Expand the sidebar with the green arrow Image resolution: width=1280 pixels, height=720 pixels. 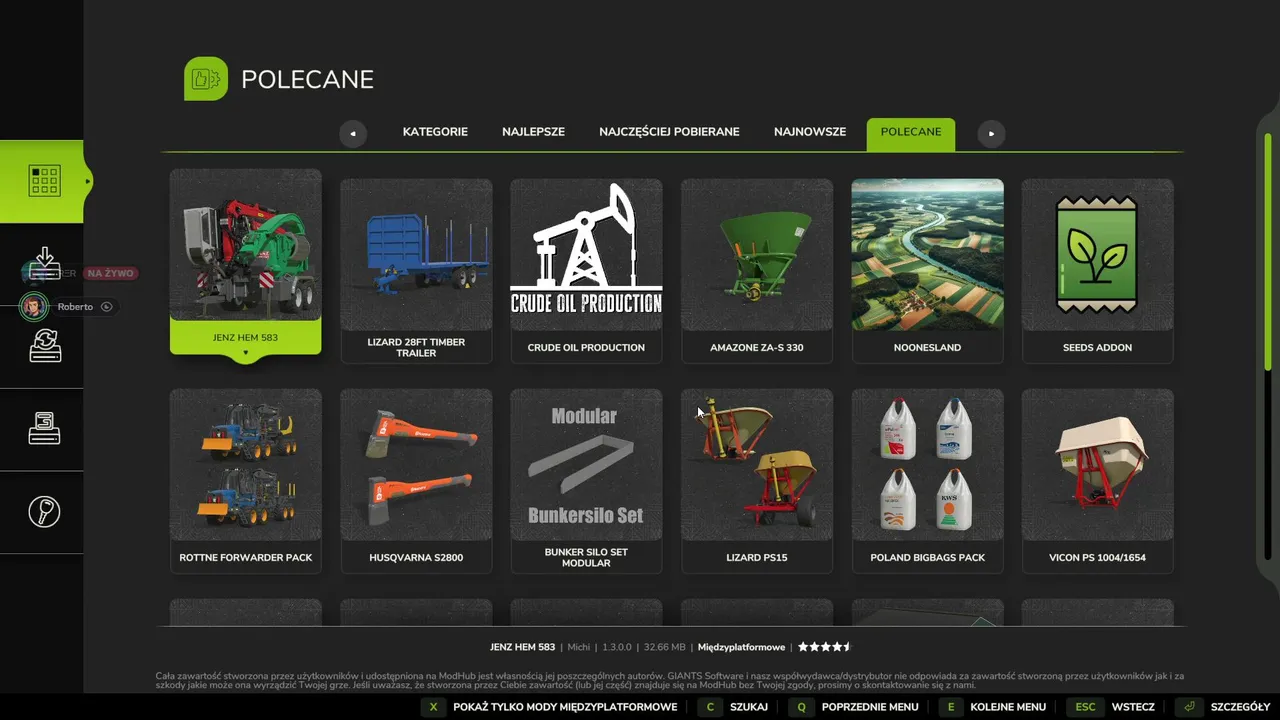[88, 181]
